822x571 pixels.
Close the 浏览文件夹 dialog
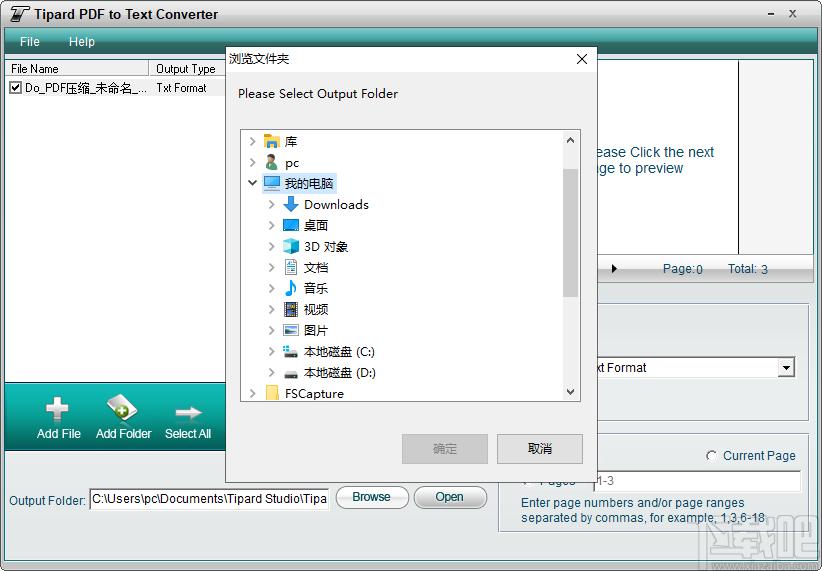[x=581, y=59]
